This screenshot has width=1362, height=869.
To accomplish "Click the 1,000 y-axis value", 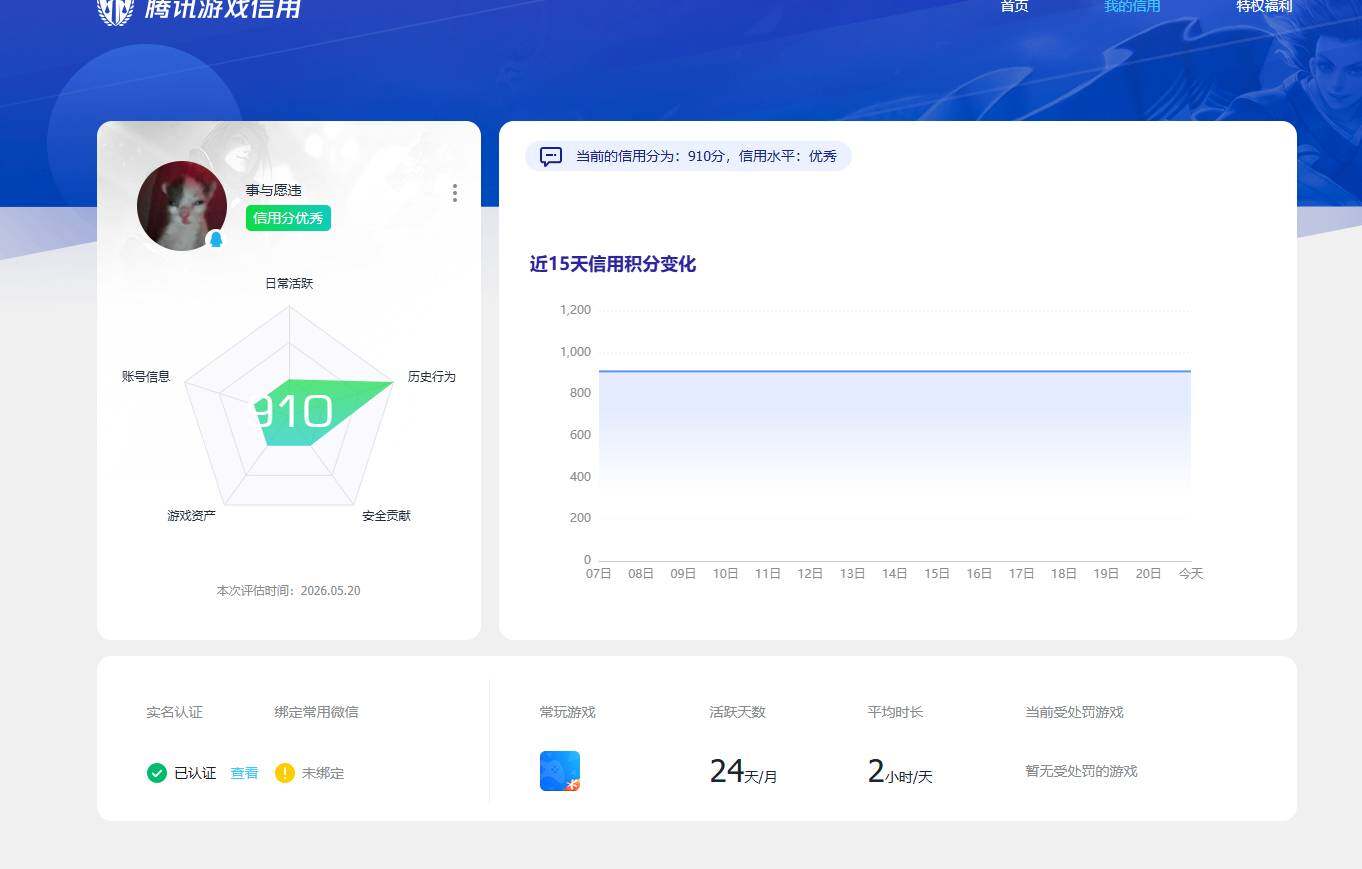I will tap(575, 352).
